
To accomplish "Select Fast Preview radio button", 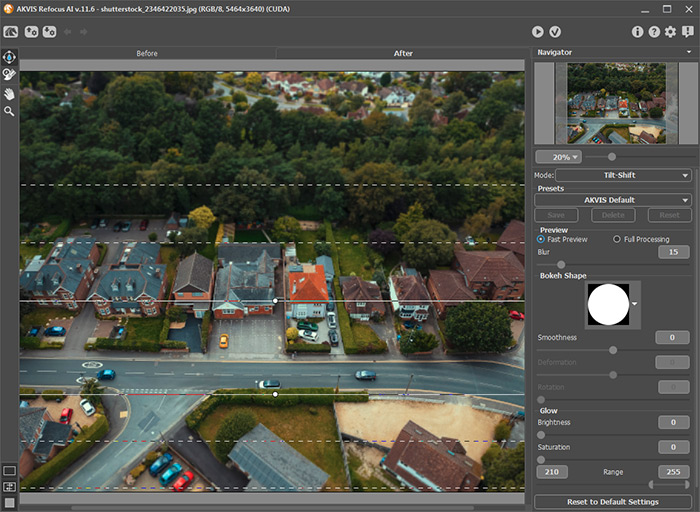I will click(x=541, y=239).
